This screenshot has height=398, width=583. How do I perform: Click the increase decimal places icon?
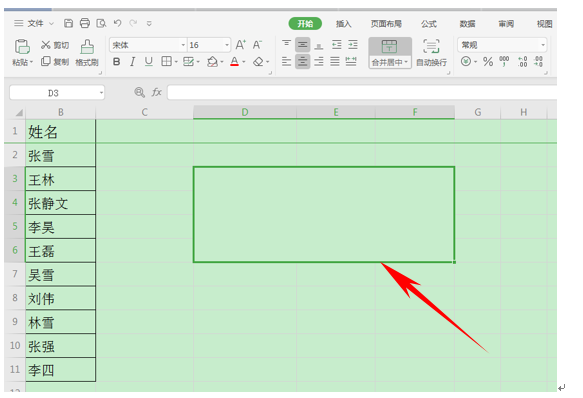click(x=522, y=61)
